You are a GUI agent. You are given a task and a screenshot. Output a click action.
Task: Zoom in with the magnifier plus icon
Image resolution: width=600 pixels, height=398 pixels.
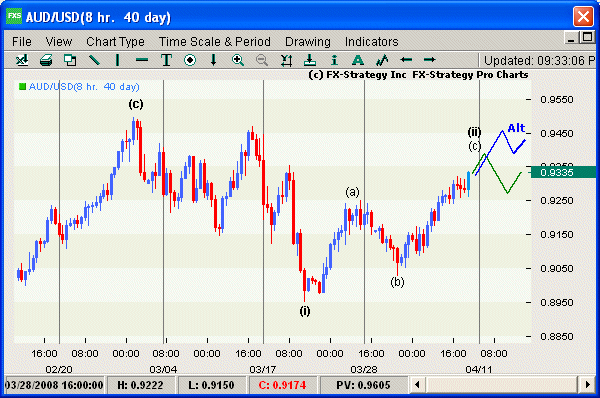pos(238,60)
